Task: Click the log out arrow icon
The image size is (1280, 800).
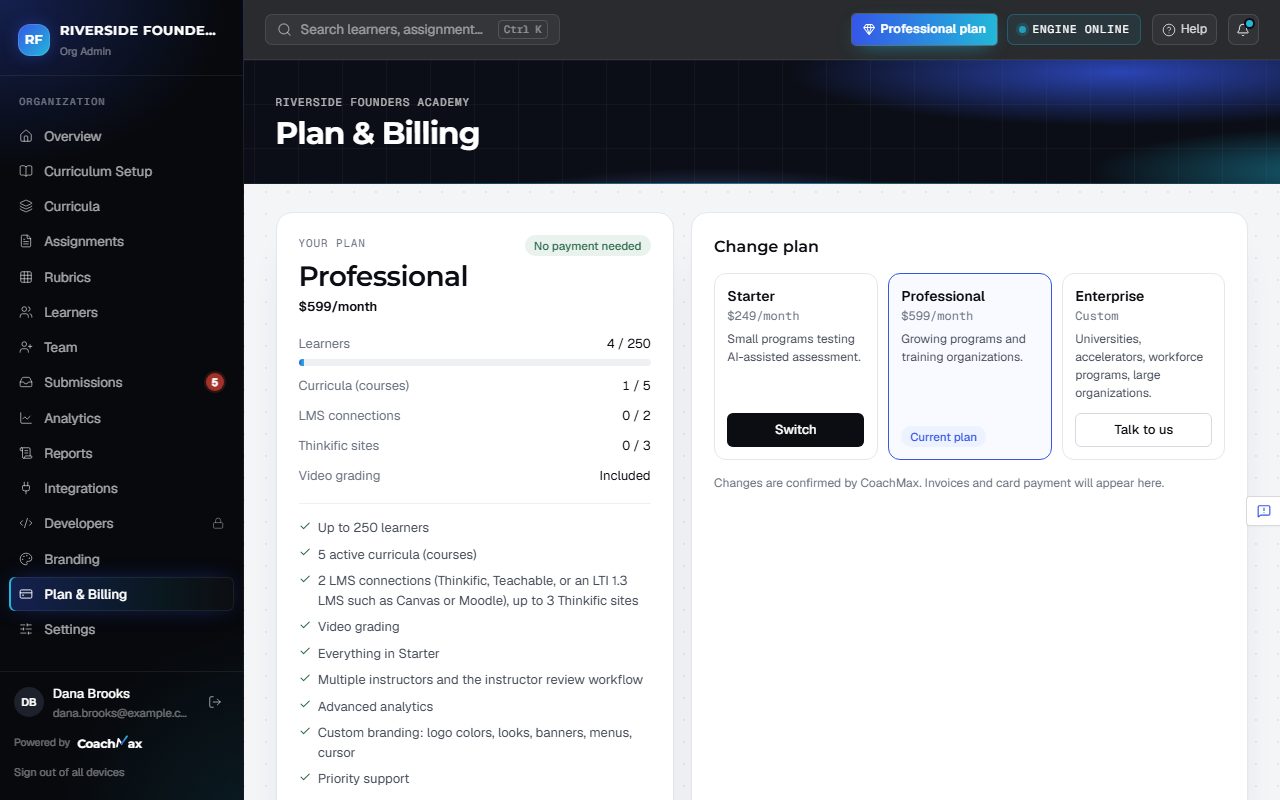Action: coord(214,702)
